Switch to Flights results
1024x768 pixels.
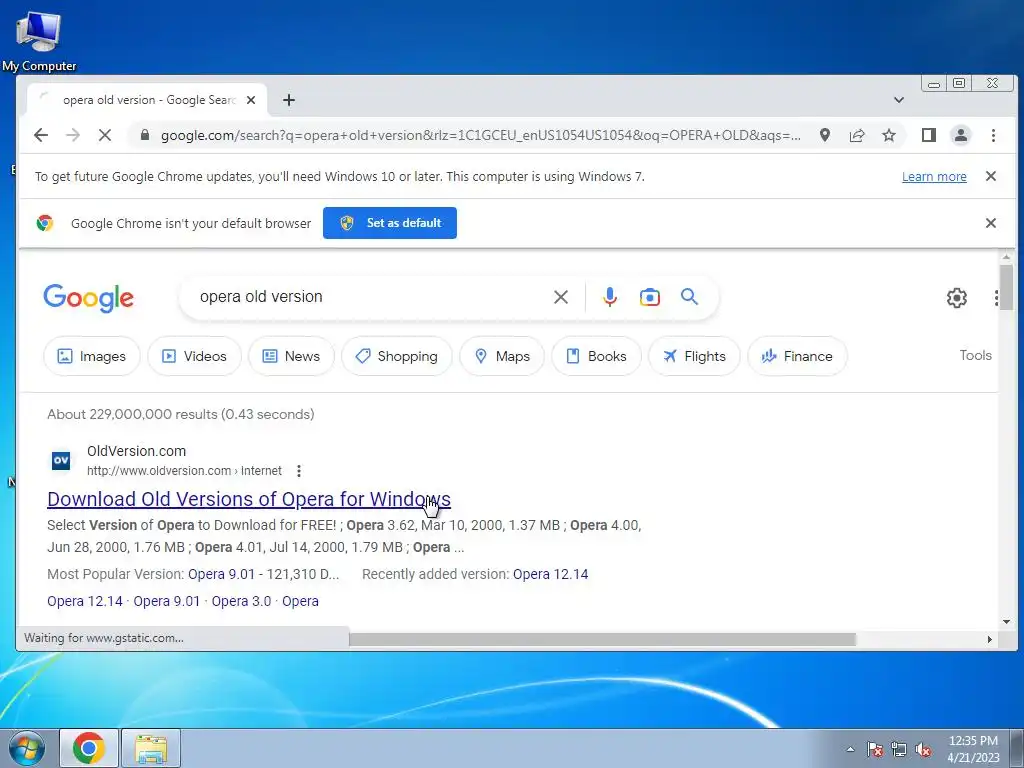tap(694, 356)
